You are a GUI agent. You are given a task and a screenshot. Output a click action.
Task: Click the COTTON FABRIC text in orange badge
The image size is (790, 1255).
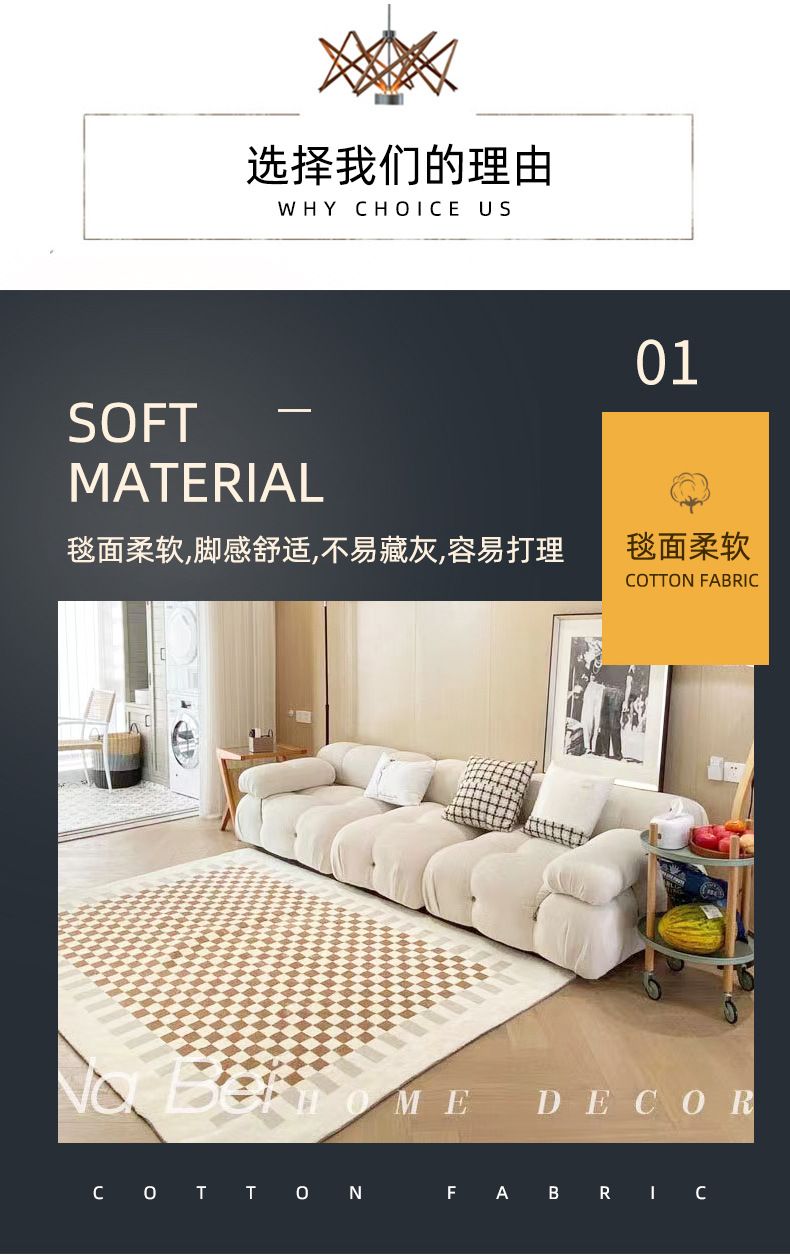[x=692, y=581]
